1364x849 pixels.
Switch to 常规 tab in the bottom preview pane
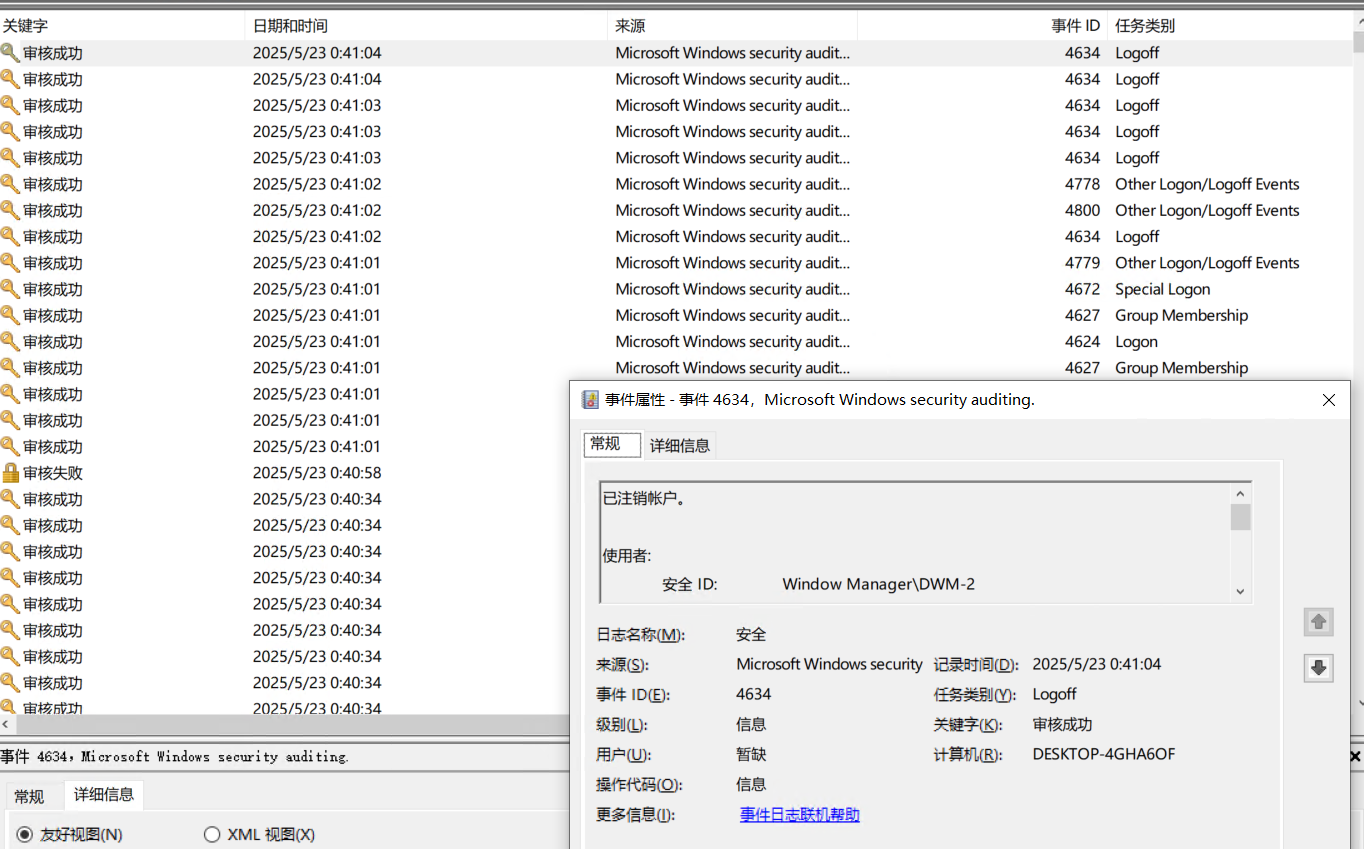(29, 796)
